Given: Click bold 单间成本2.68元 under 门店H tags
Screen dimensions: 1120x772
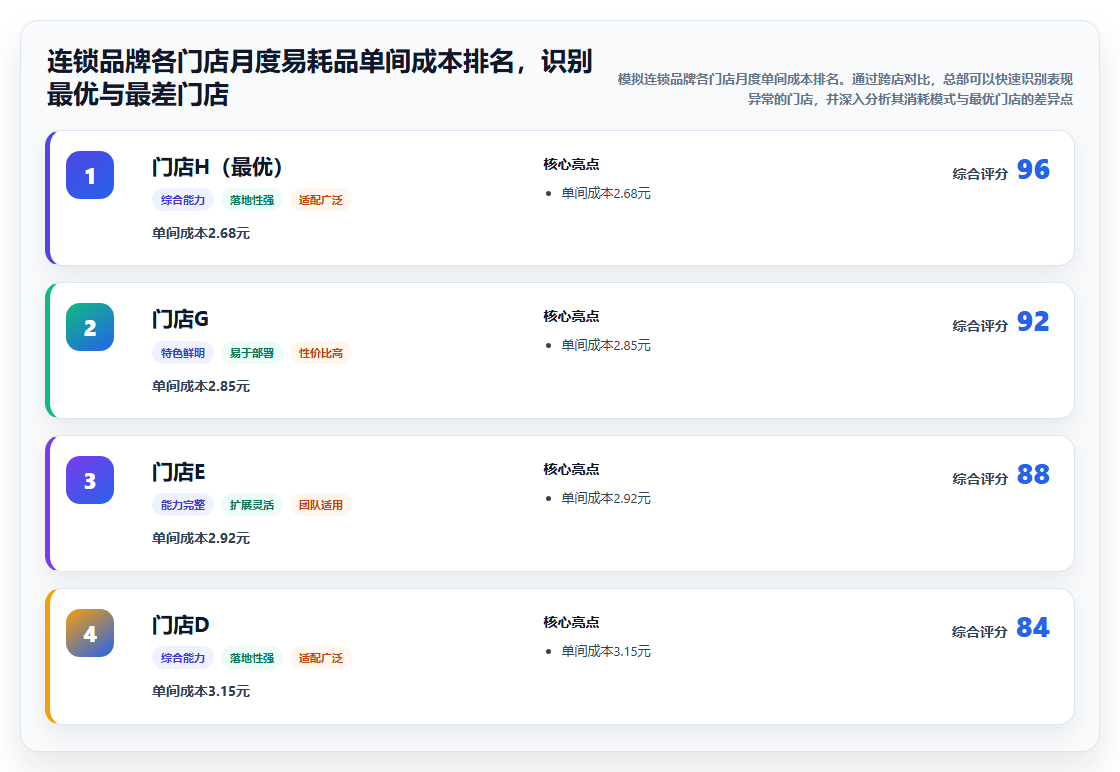Looking at the screenshot, I should pos(201,234).
